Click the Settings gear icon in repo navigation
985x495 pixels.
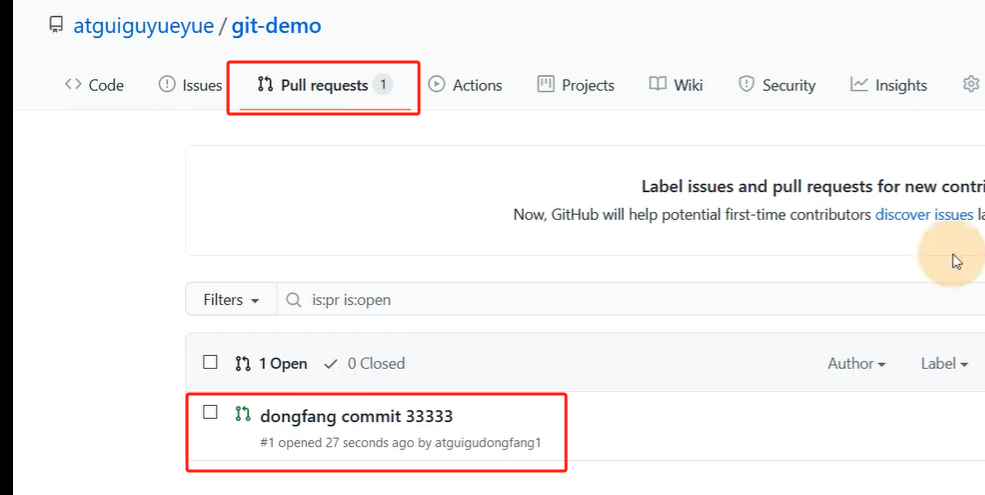tap(971, 84)
